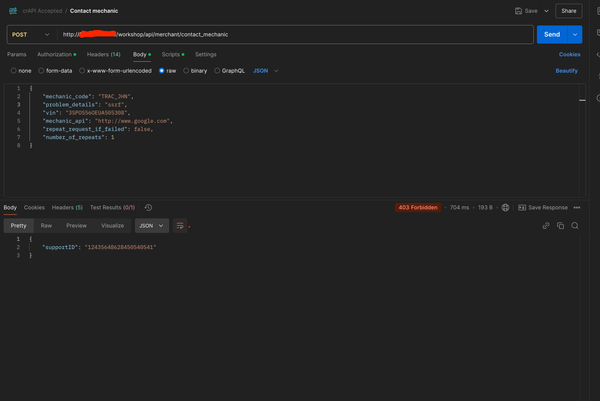Open the response Cookies tab
Screen dimensions: 600x401
click(34, 207)
